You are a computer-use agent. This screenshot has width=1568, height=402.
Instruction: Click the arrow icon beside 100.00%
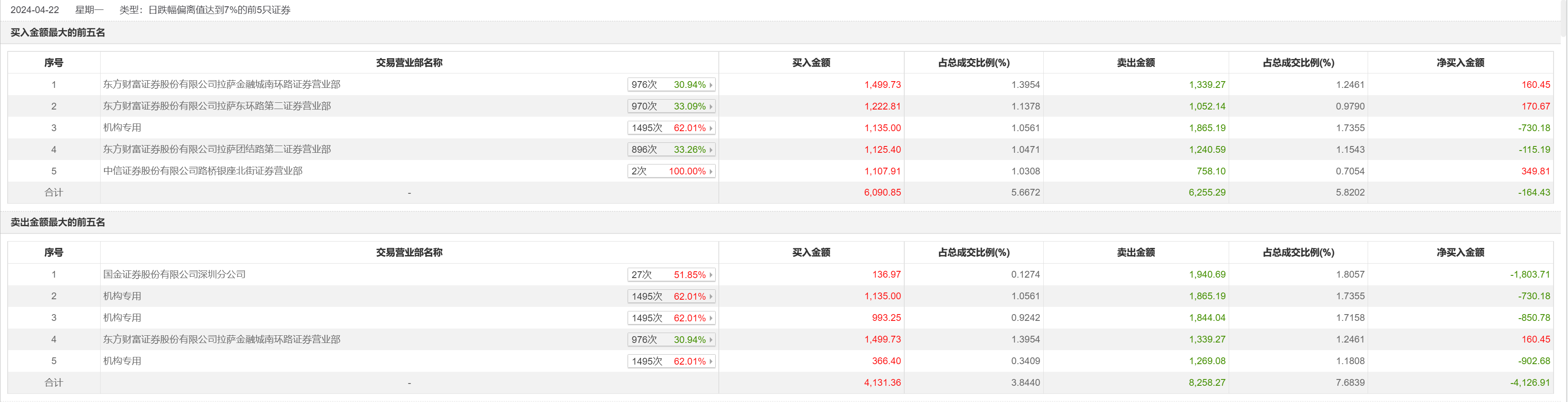tap(711, 172)
